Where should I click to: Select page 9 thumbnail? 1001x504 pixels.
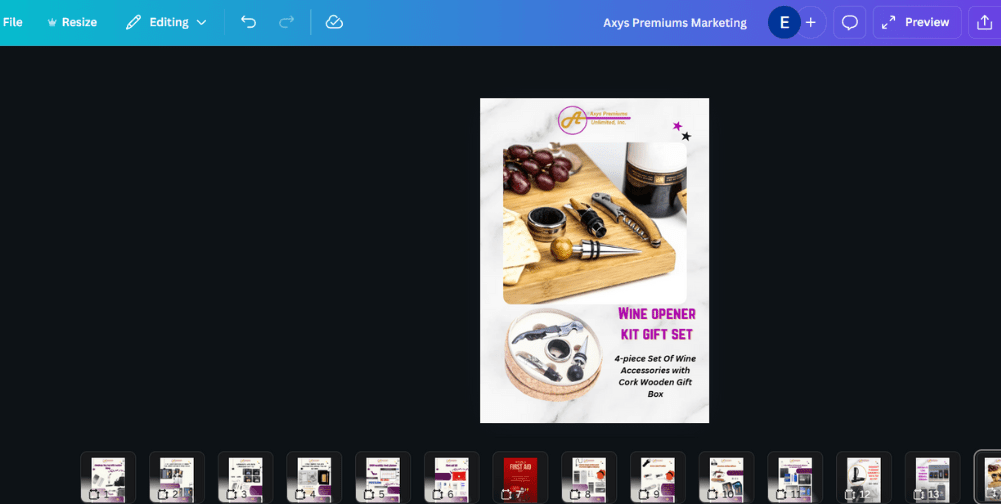(x=658, y=478)
